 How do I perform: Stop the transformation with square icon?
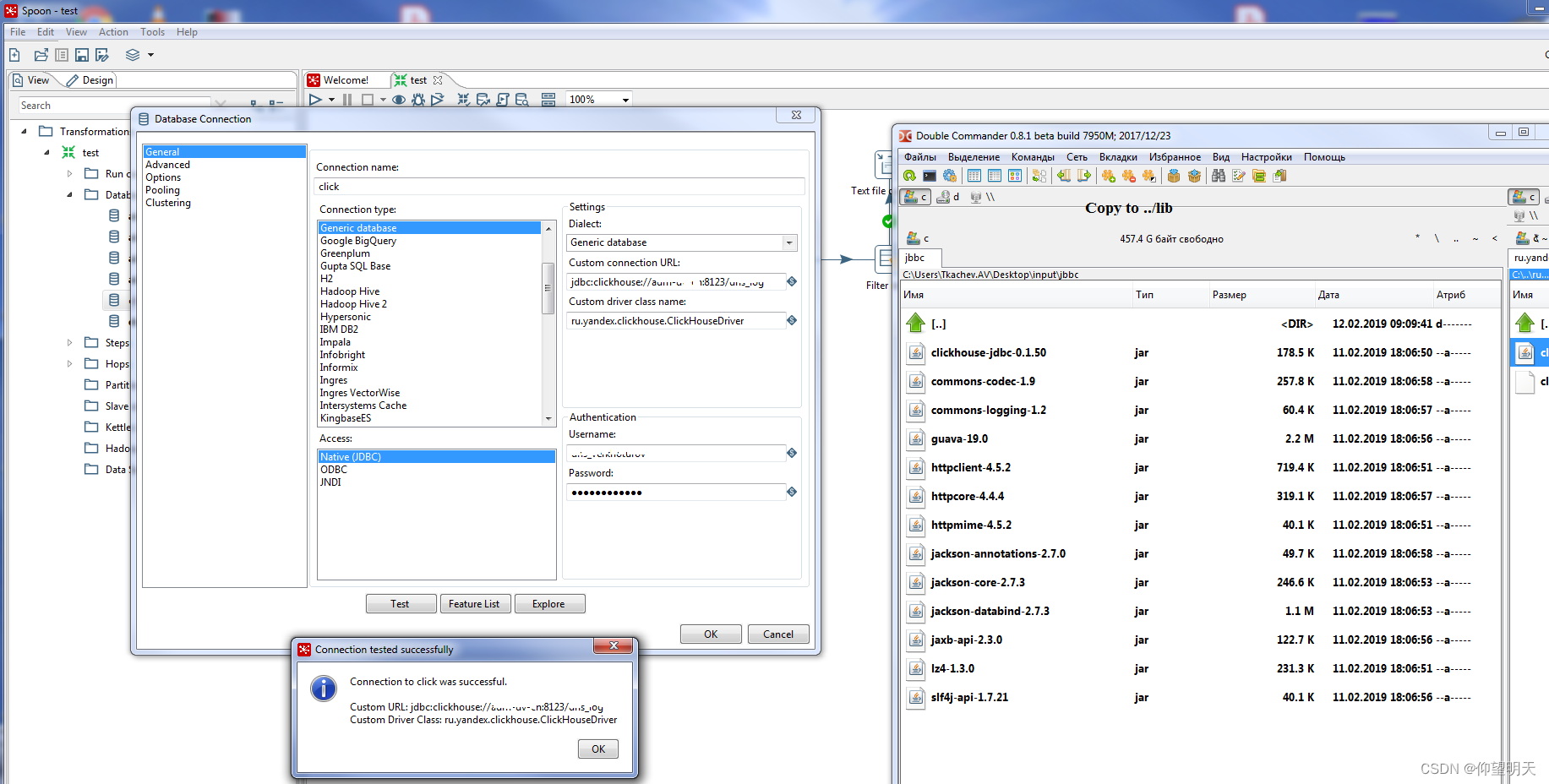[x=368, y=100]
